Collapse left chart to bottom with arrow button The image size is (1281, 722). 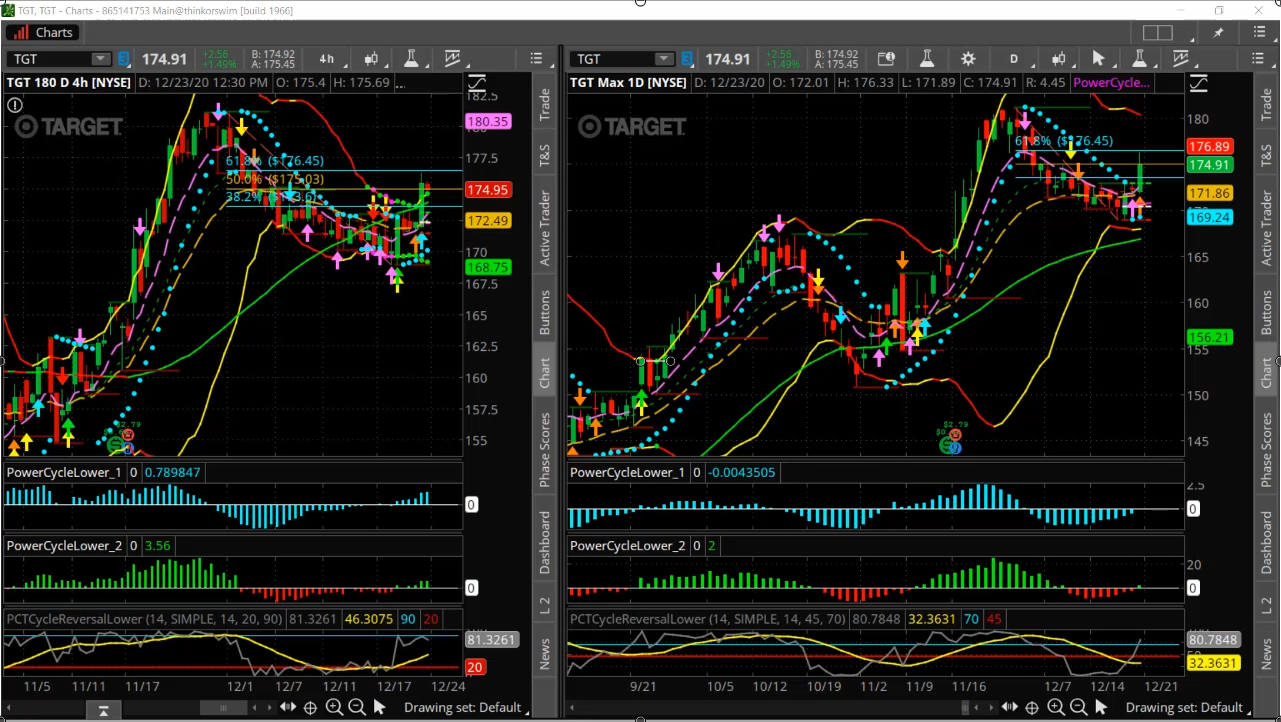tap(103, 710)
